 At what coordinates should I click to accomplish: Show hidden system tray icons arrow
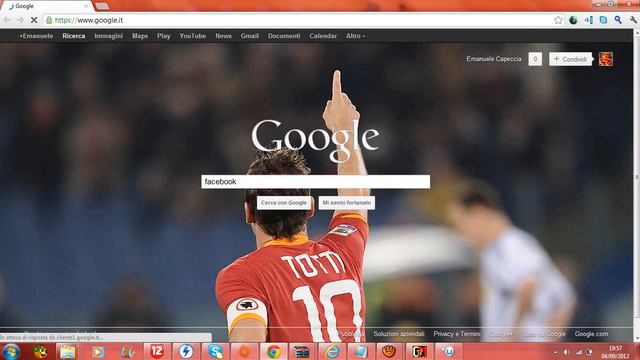[555, 352]
